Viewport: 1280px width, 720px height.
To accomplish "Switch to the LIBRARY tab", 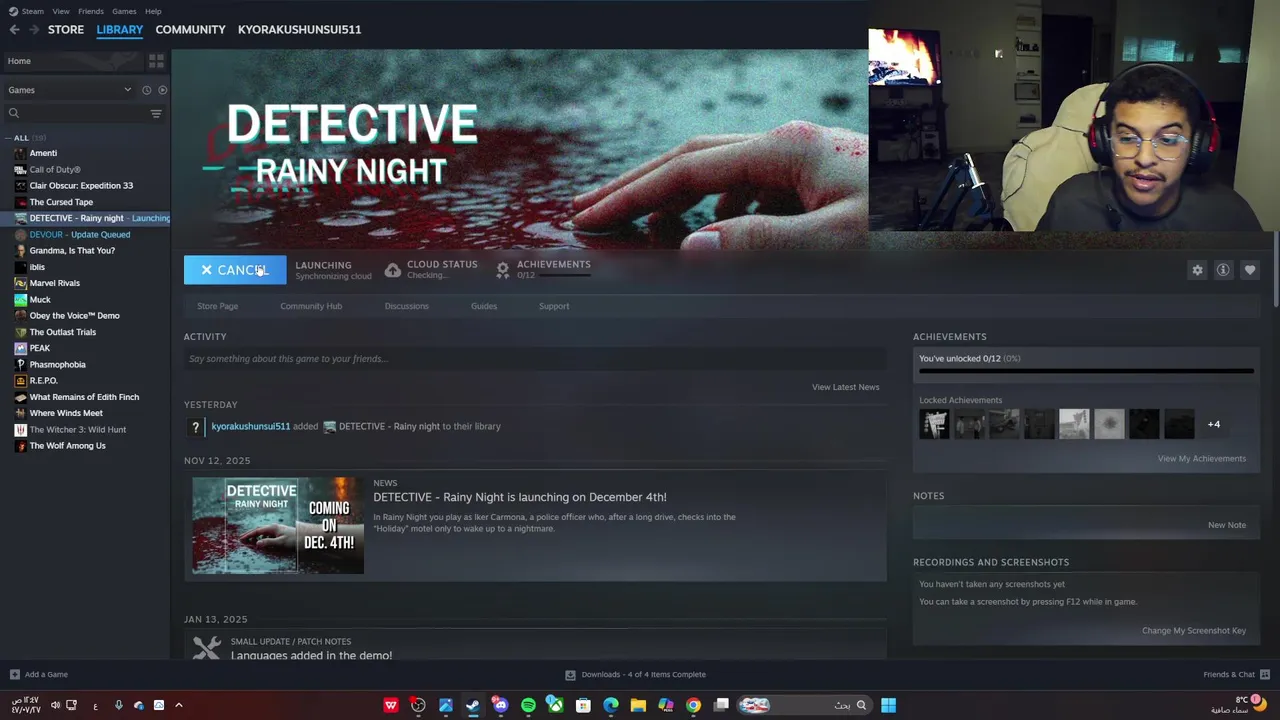I will coord(120,29).
